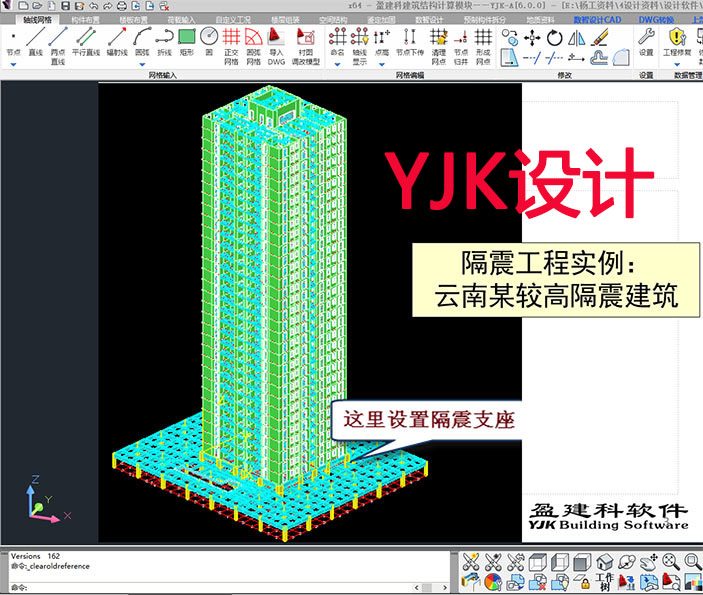
Task: Select the 圆弧 arc tool
Action: click(x=142, y=43)
